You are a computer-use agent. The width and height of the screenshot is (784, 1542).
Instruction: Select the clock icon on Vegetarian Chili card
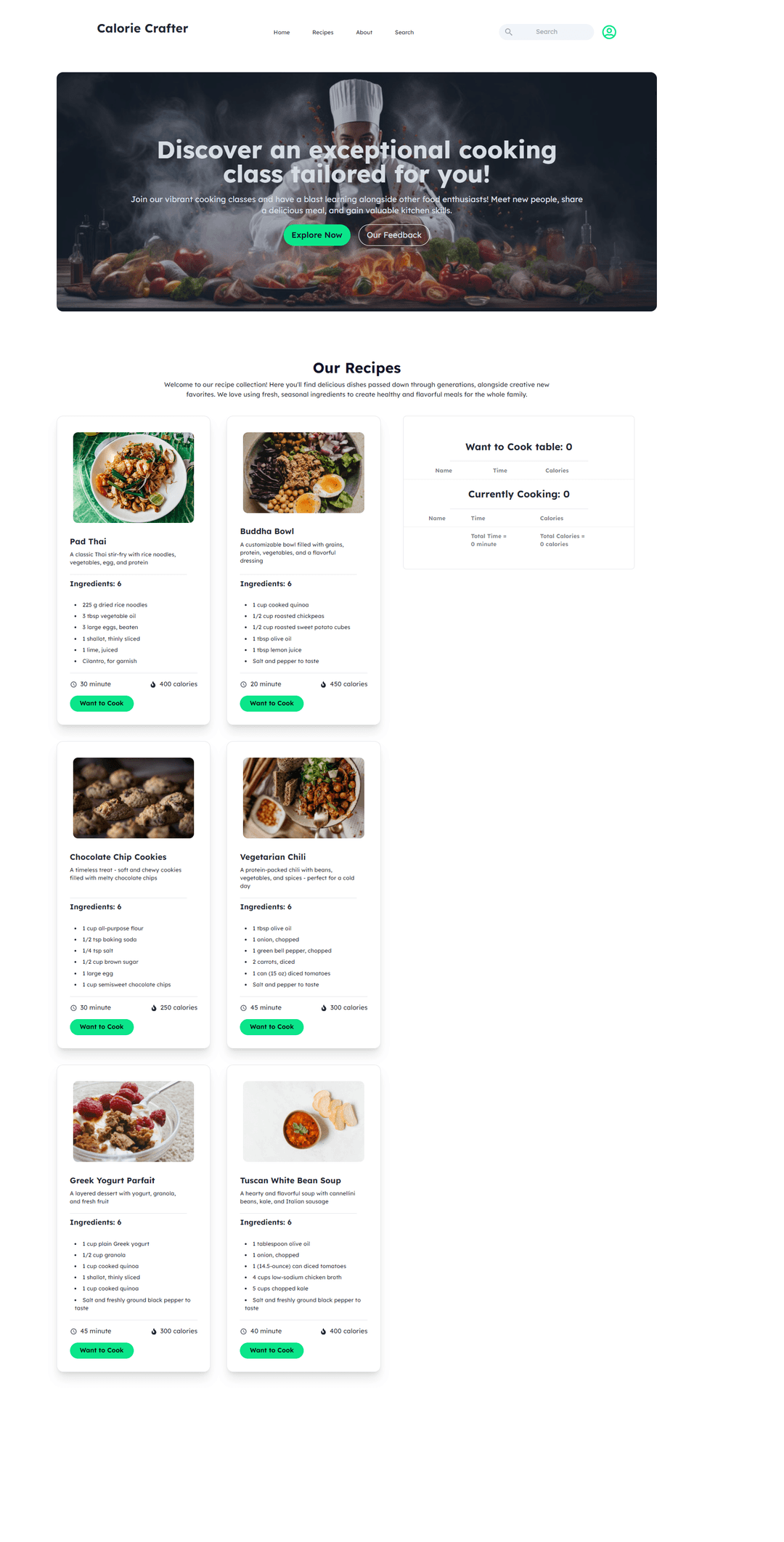tap(243, 1007)
